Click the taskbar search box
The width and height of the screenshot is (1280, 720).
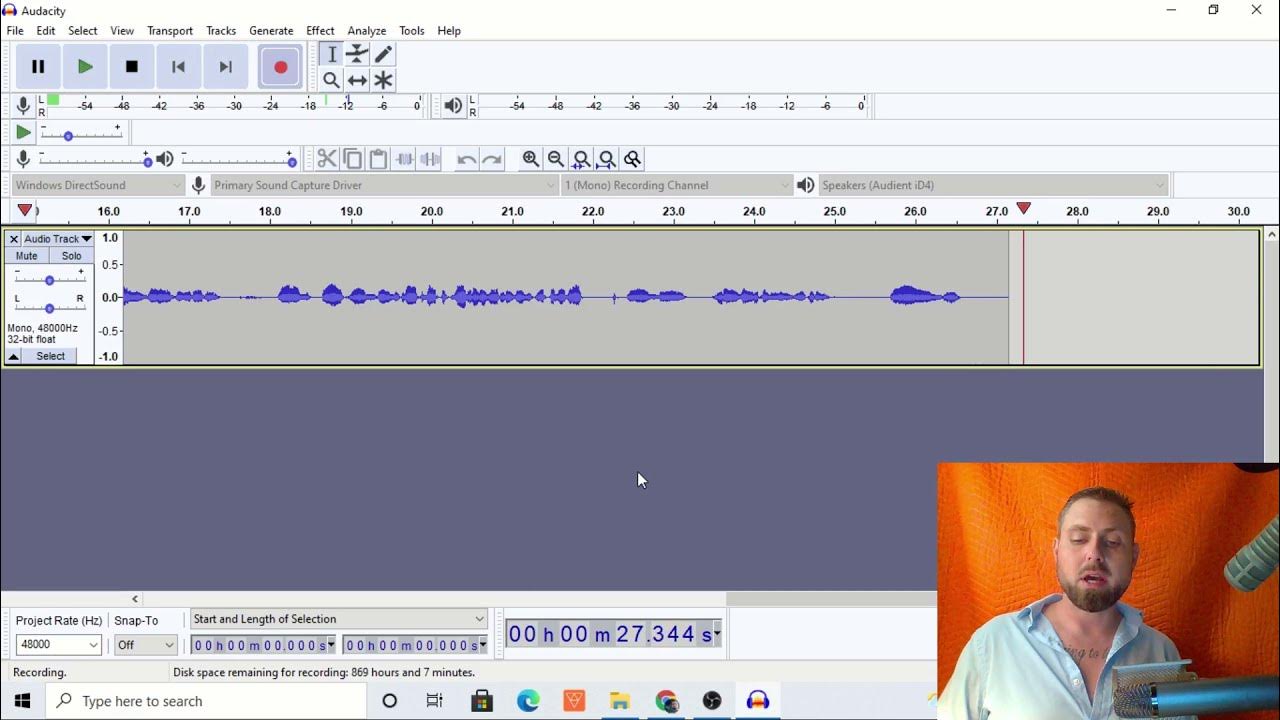click(x=207, y=701)
